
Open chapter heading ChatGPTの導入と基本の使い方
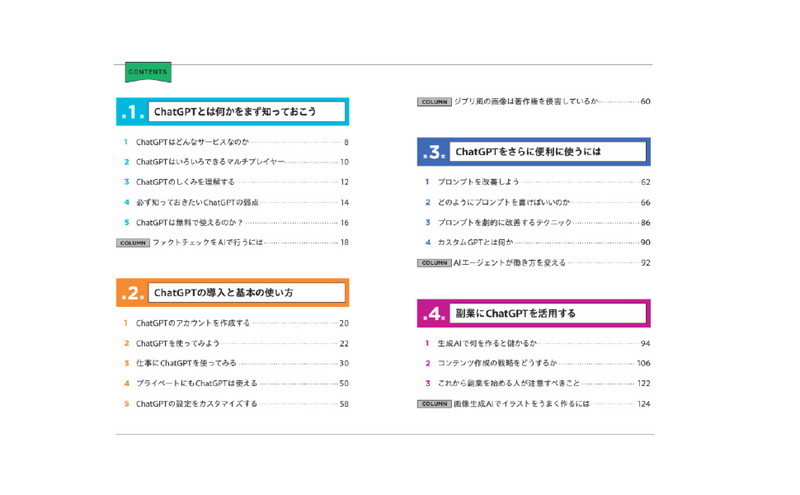click(223, 293)
